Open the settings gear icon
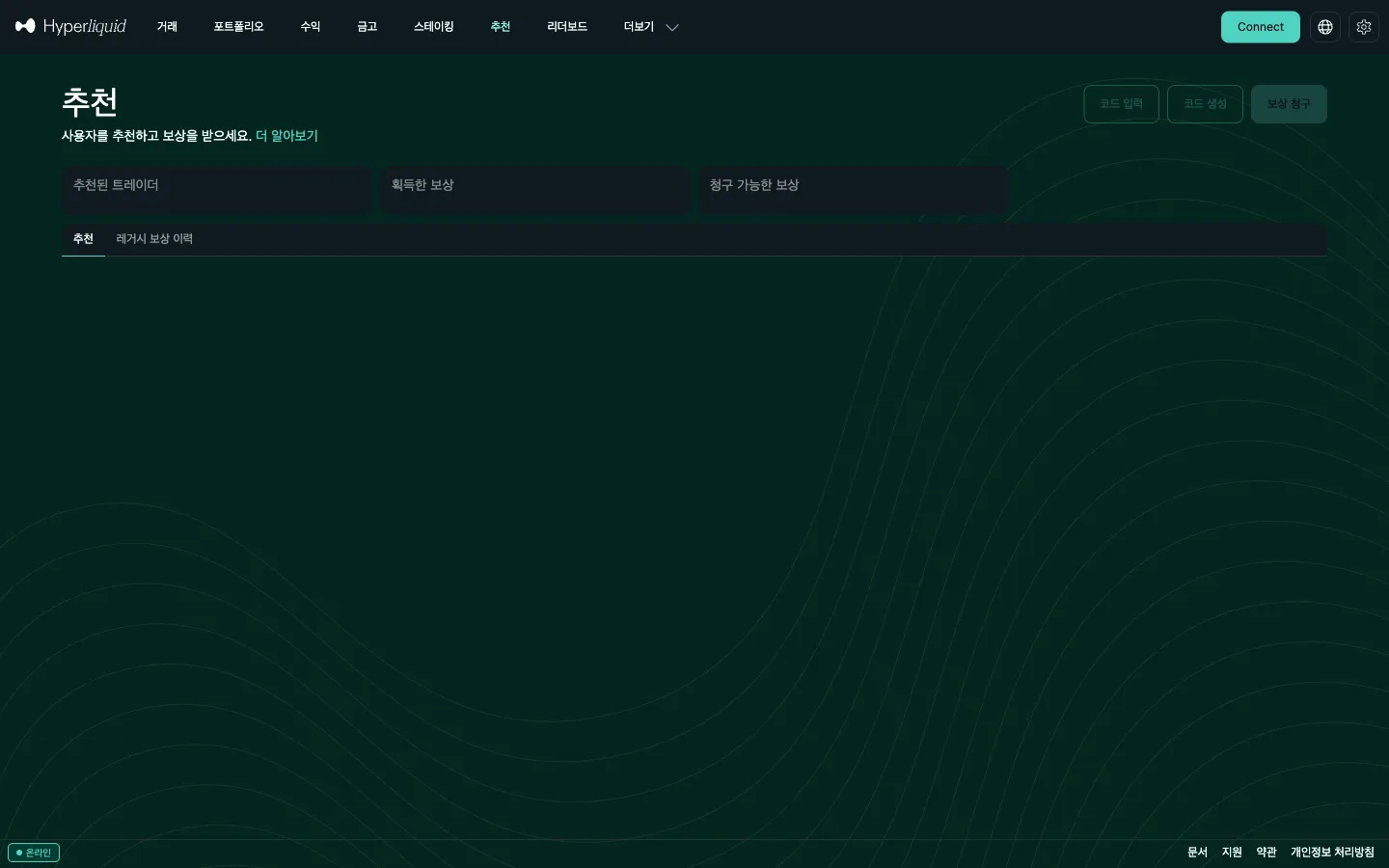 (x=1364, y=27)
